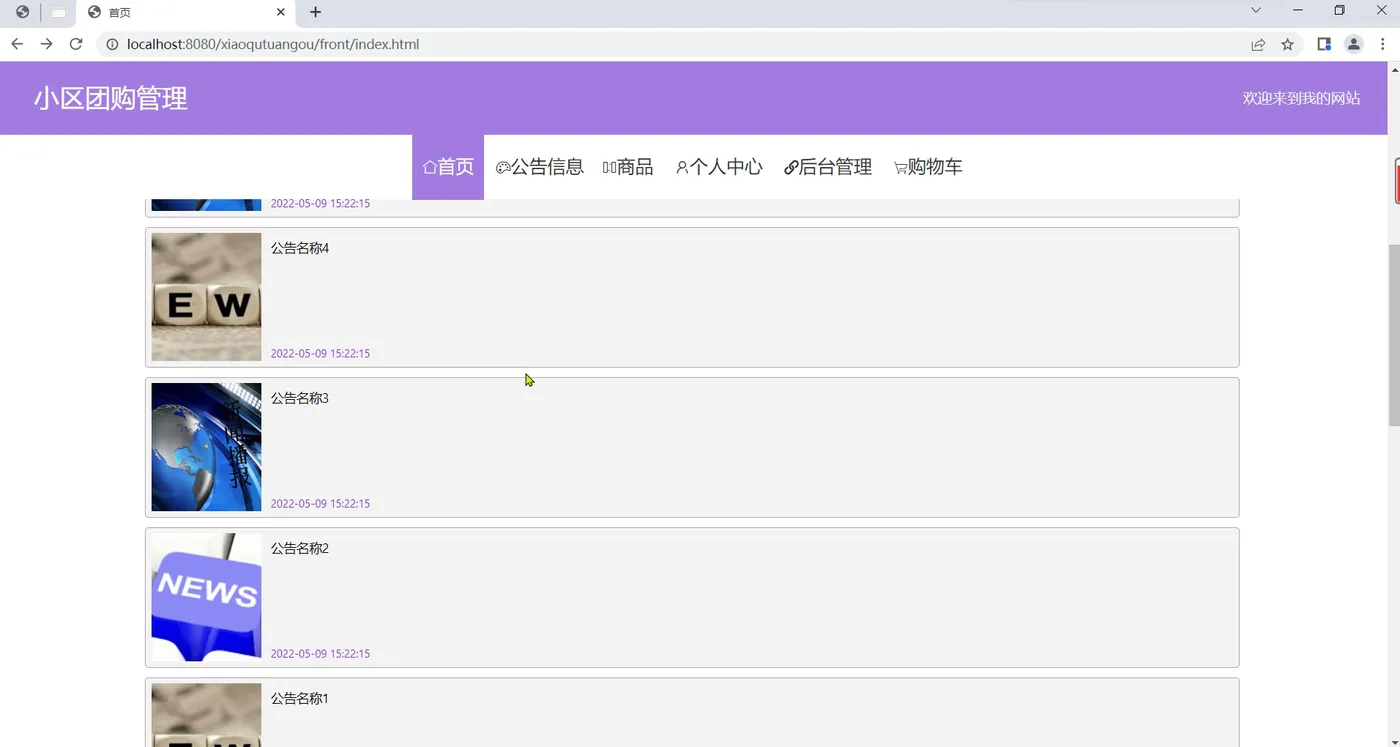Select the 首页 navigation tab
This screenshot has width=1400, height=747.
pyautogui.click(x=448, y=167)
